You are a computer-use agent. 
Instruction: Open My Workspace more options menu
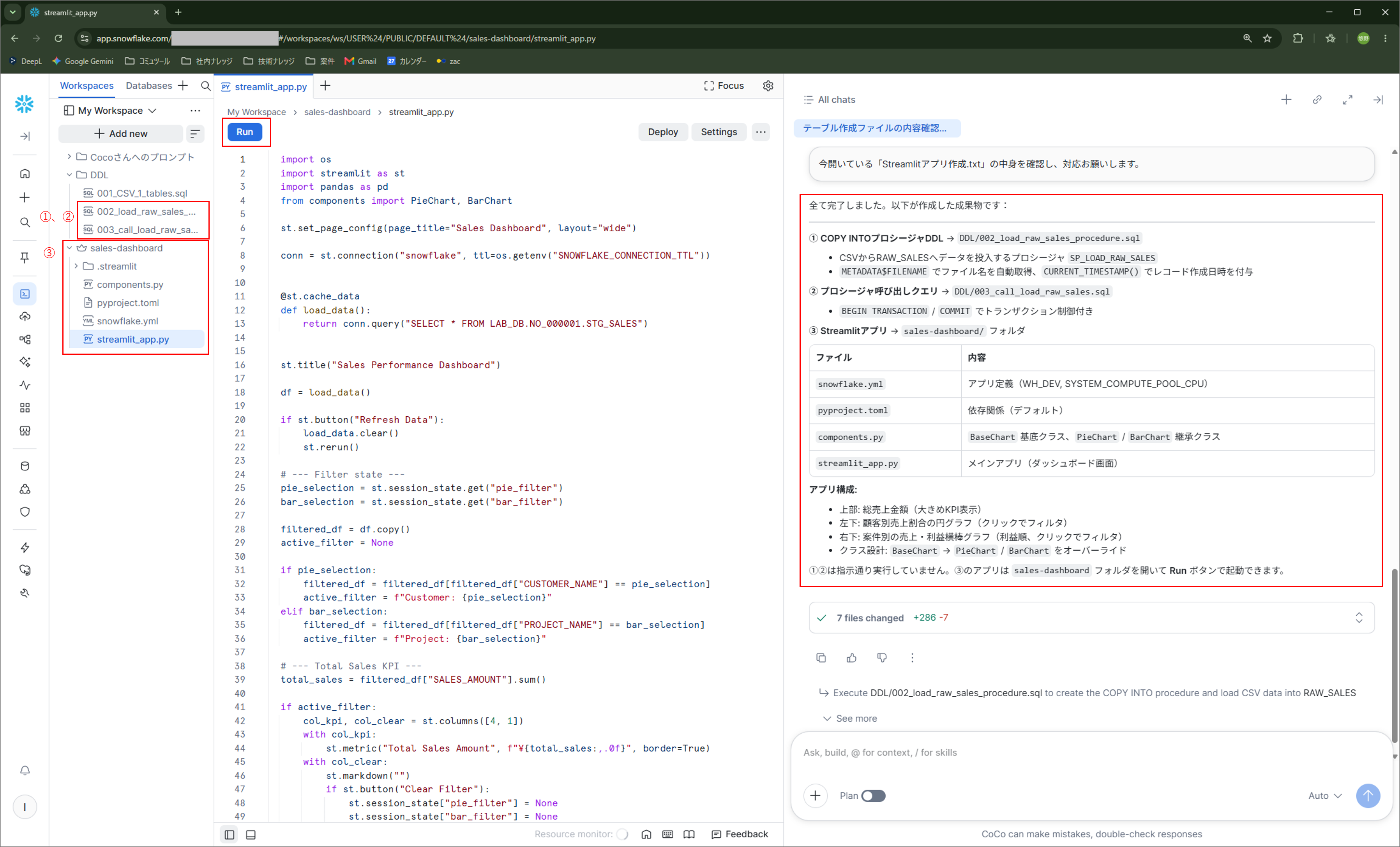coord(196,111)
